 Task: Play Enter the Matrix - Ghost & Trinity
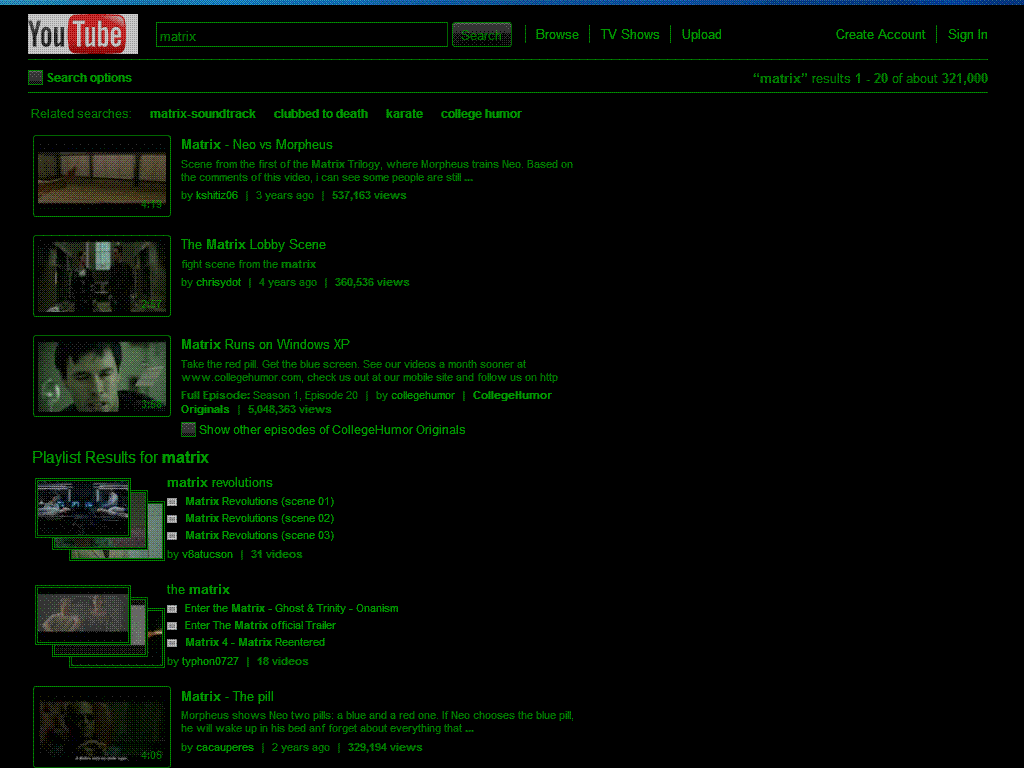pyautogui.click(x=291, y=609)
